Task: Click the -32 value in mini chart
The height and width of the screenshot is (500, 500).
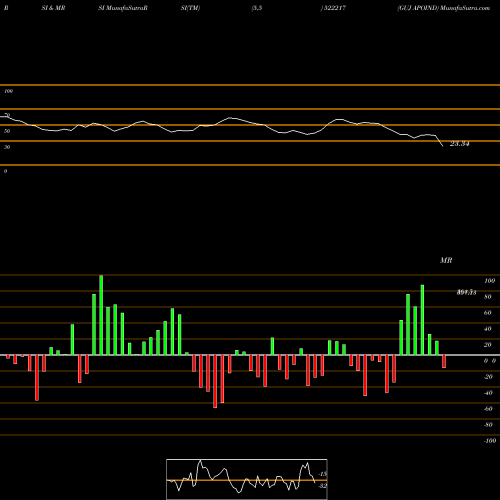Action: [x=323, y=486]
